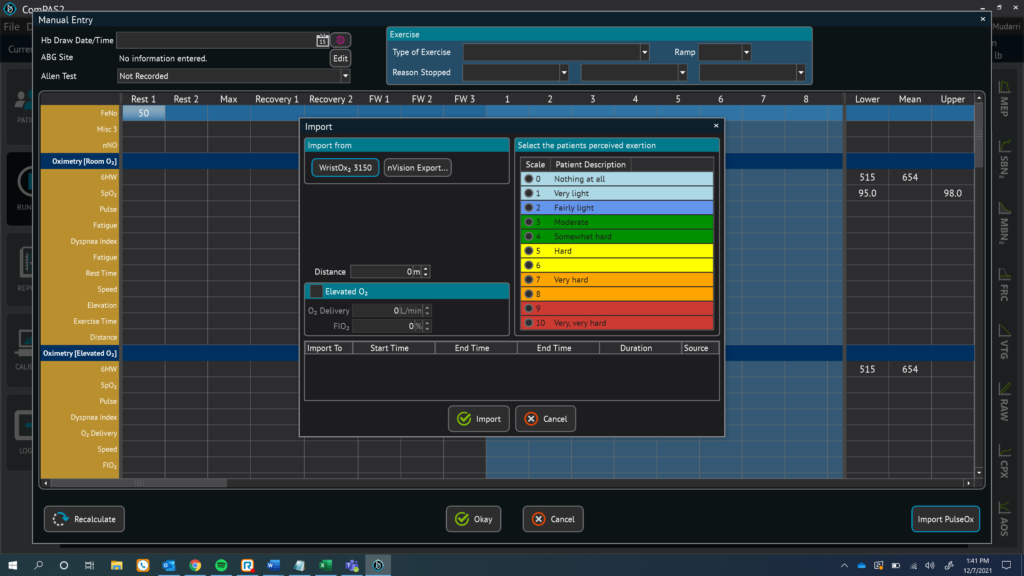Expand the Allen Test dropdown

click(x=345, y=76)
